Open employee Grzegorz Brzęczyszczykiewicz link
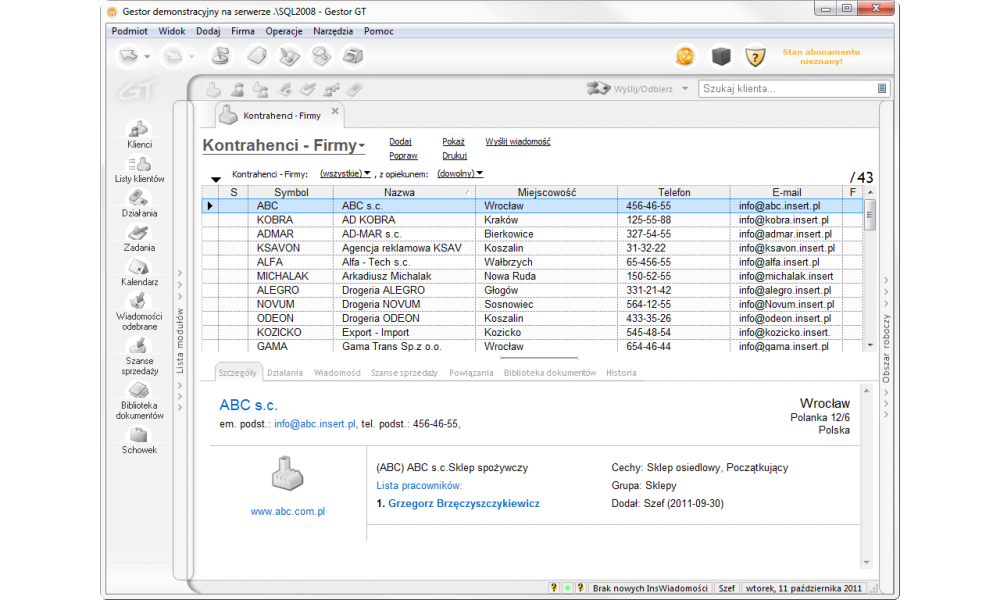 [x=464, y=504]
